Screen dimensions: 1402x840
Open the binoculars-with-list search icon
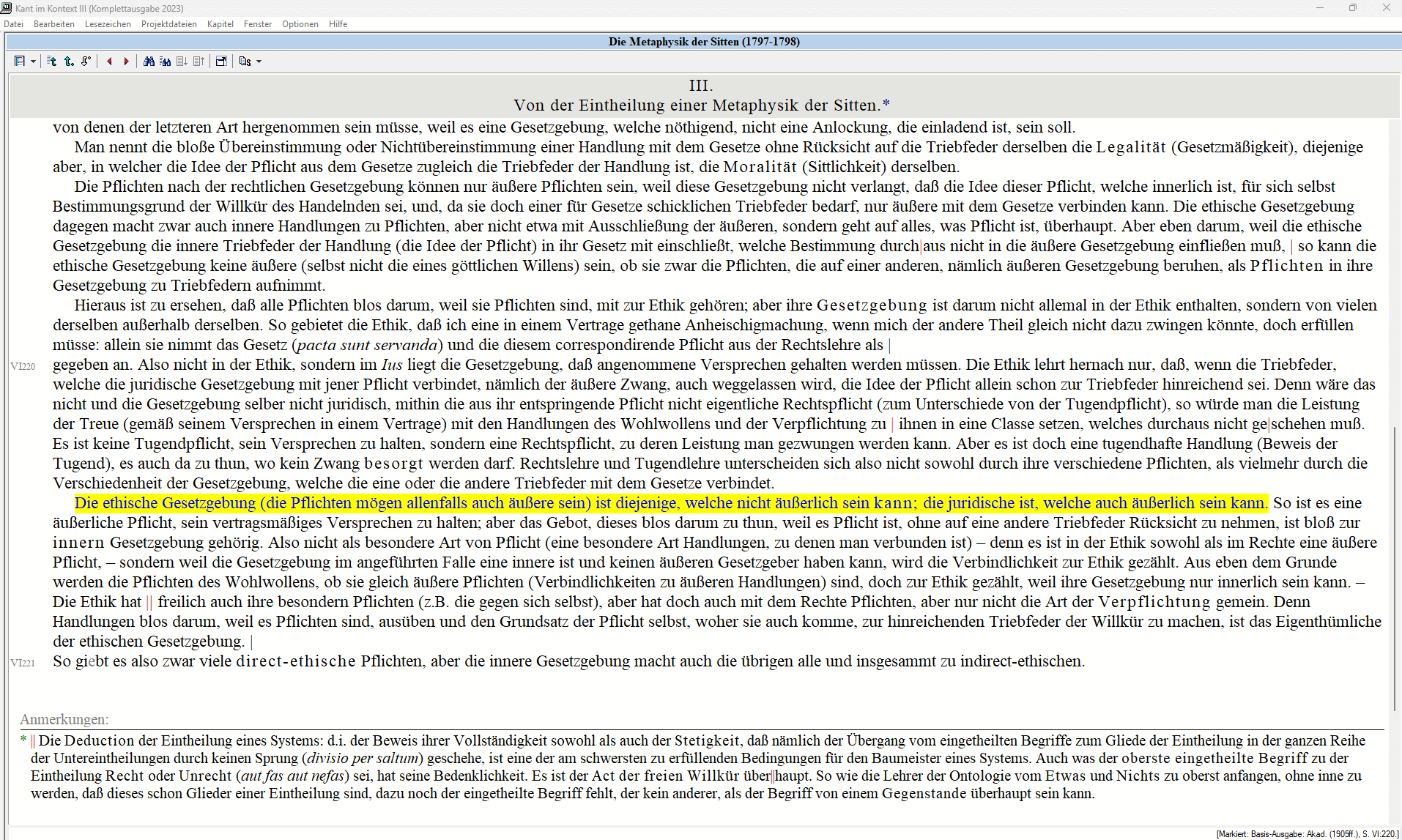pyautogui.click(x=166, y=62)
